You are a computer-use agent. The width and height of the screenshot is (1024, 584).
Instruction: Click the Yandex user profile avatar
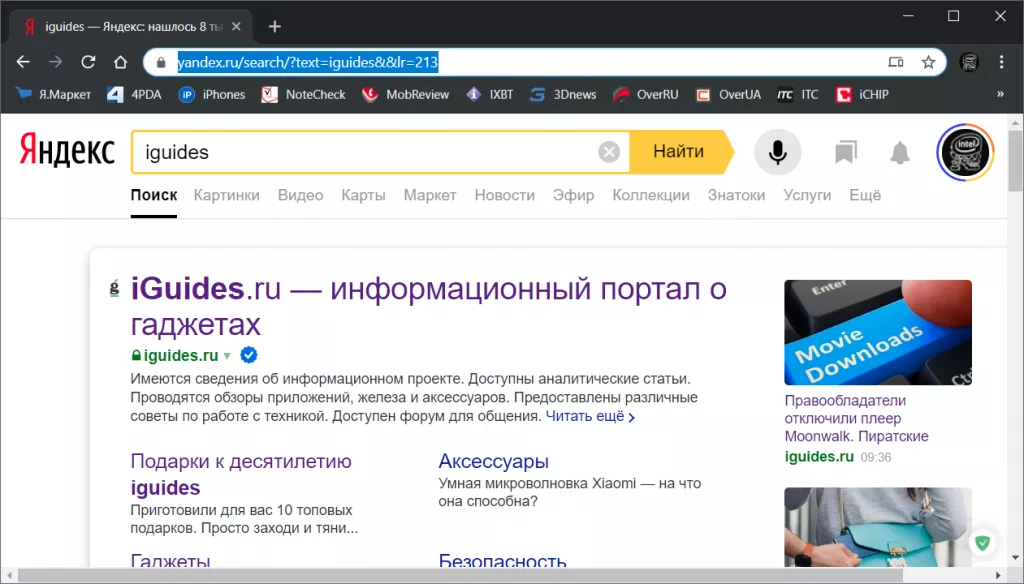pos(965,152)
